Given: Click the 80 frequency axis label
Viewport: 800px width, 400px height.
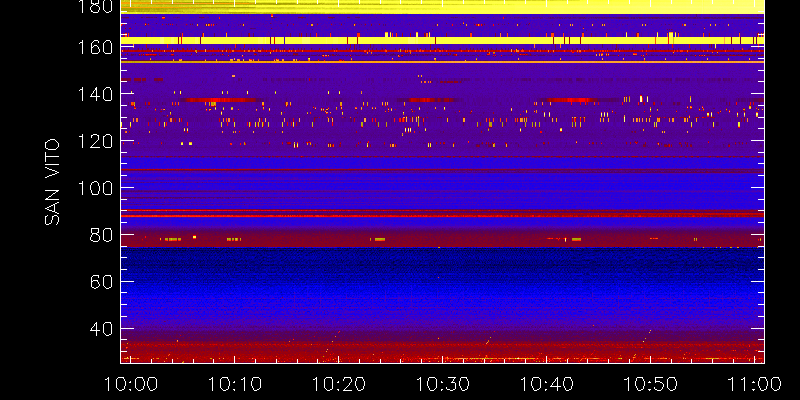Looking at the screenshot, I should pyautogui.click(x=101, y=235).
